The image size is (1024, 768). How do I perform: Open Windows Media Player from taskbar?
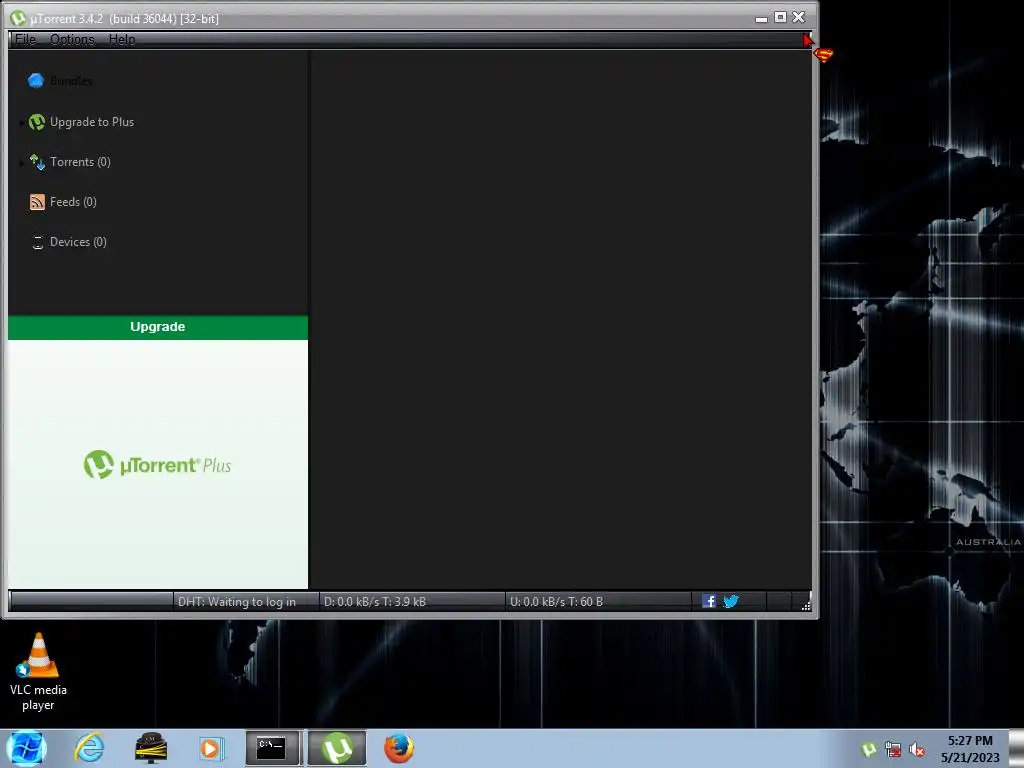tap(210, 748)
